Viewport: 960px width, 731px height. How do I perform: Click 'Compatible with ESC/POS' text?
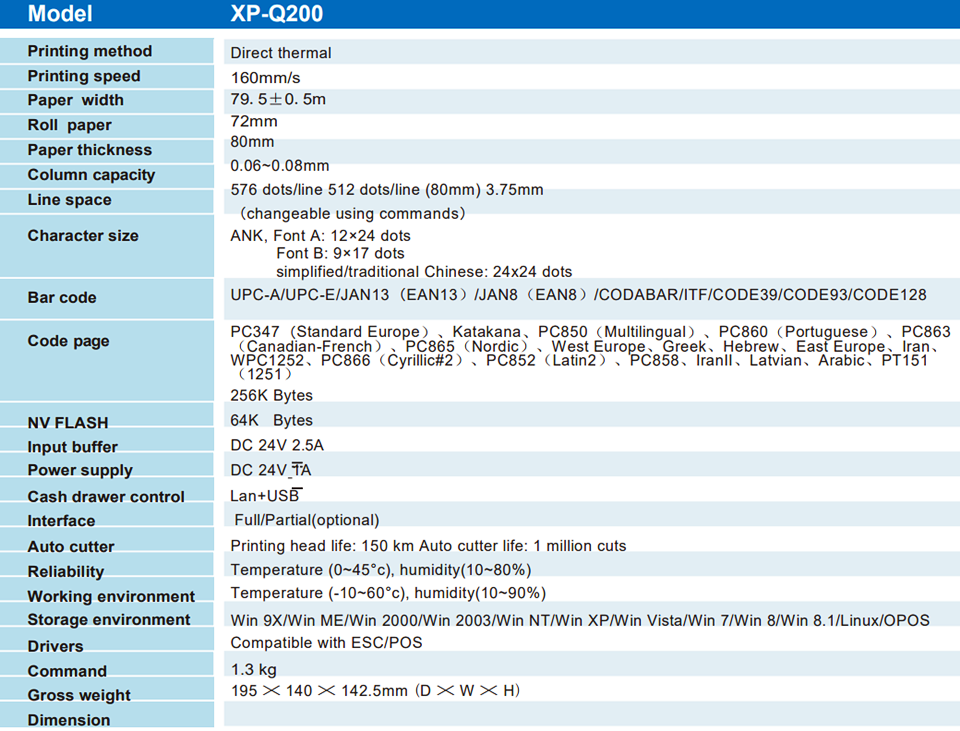coord(326,643)
